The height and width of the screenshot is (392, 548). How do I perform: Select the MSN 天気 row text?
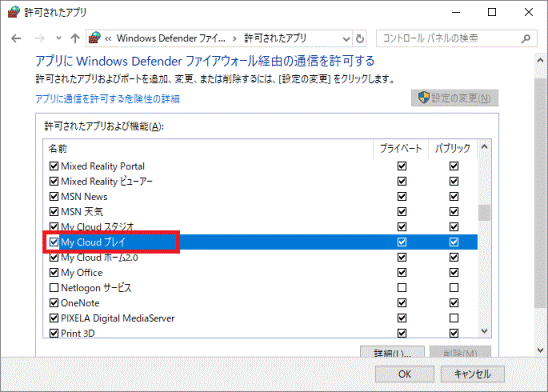(82, 211)
